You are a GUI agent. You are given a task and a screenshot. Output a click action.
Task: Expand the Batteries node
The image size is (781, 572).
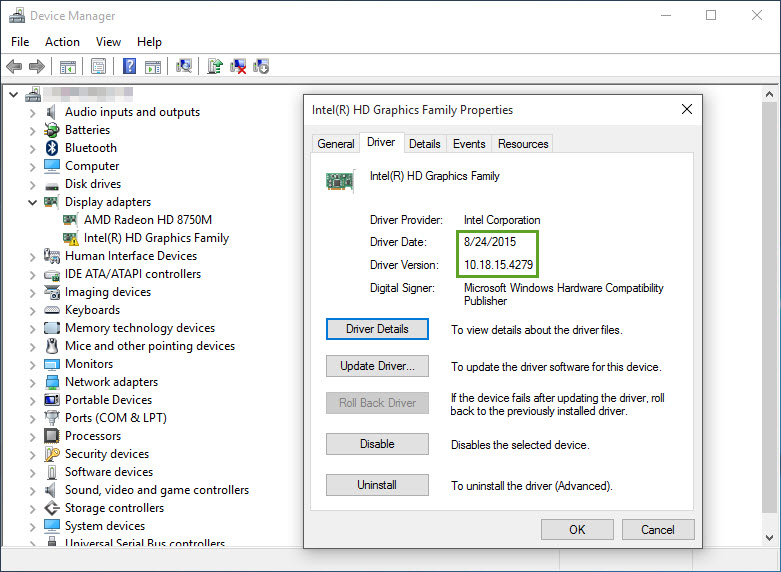pos(33,131)
